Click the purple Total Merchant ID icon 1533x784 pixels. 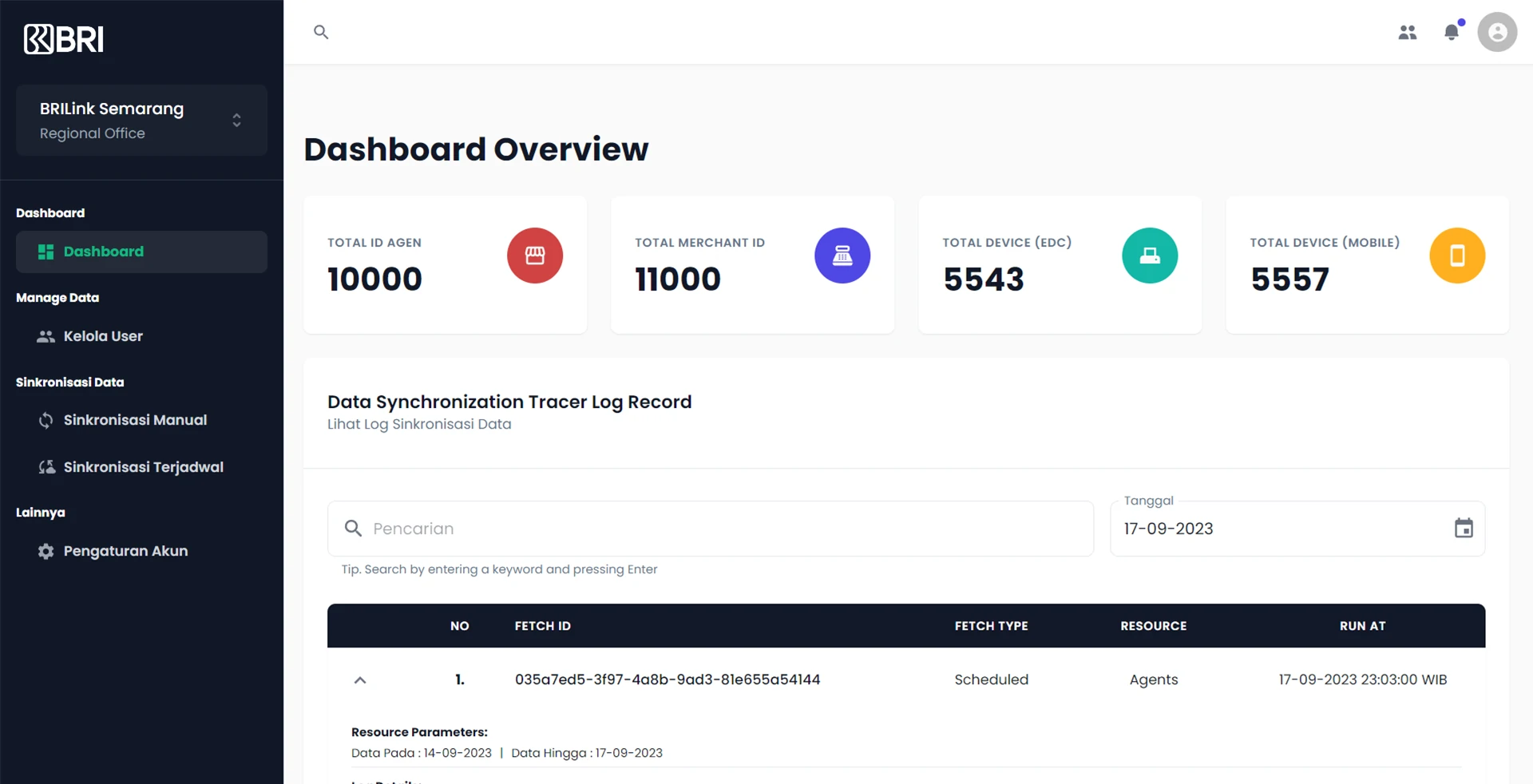pyautogui.click(x=842, y=255)
